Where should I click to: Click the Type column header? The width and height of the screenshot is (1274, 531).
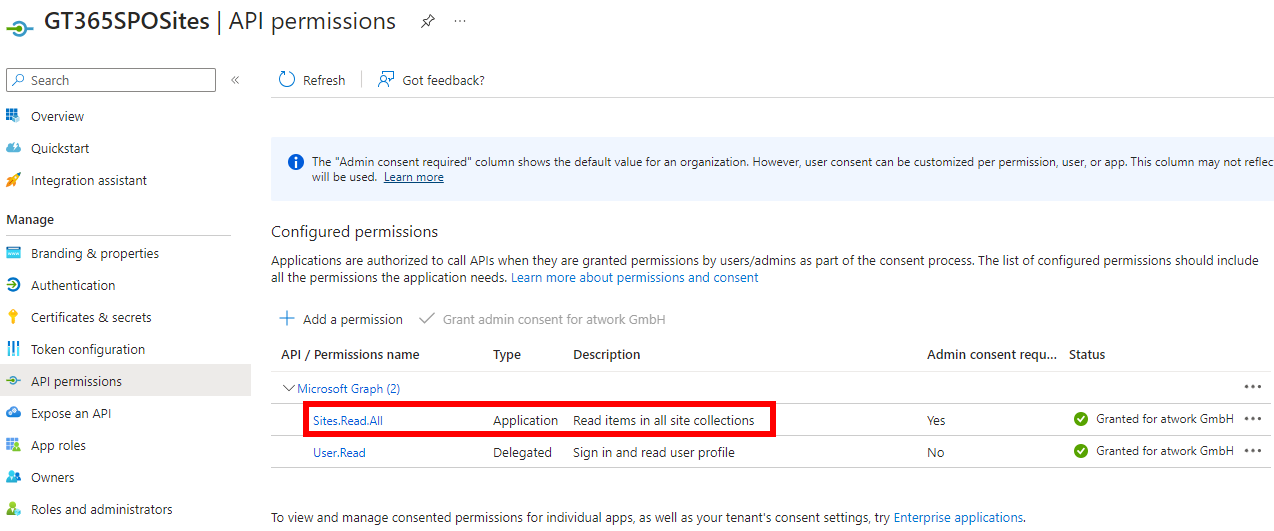507,355
